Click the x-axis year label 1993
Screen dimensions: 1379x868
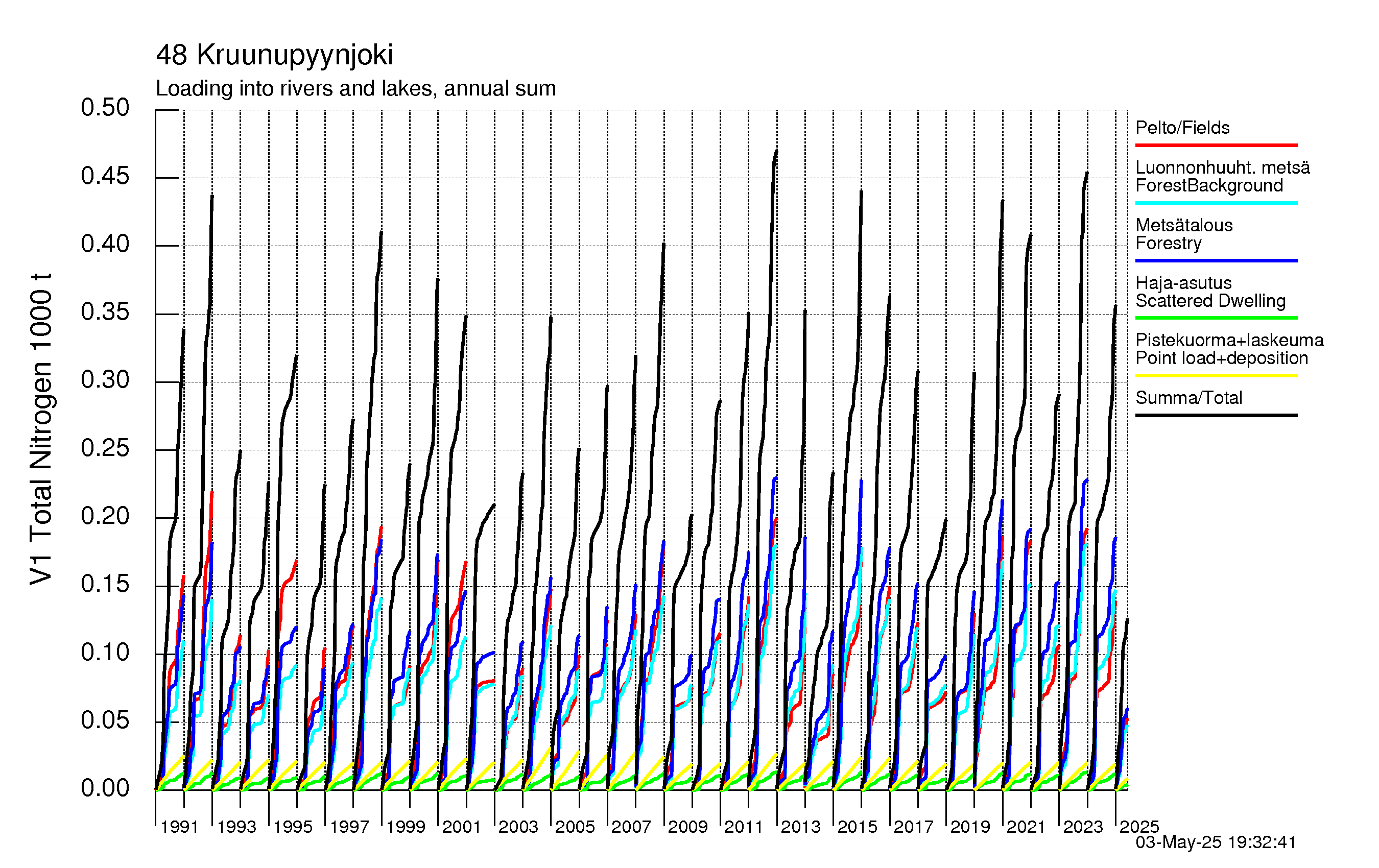(236, 827)
